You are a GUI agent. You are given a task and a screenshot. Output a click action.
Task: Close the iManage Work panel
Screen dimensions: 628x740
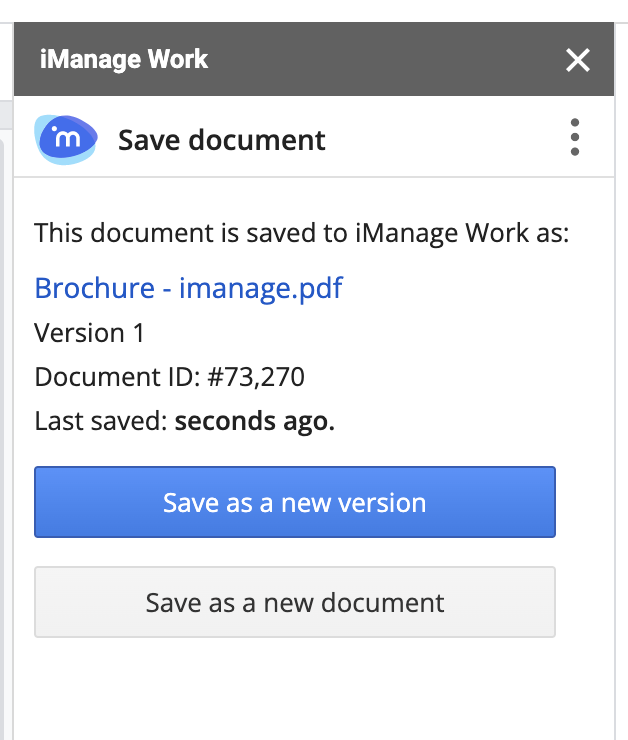tap(578, 60)
